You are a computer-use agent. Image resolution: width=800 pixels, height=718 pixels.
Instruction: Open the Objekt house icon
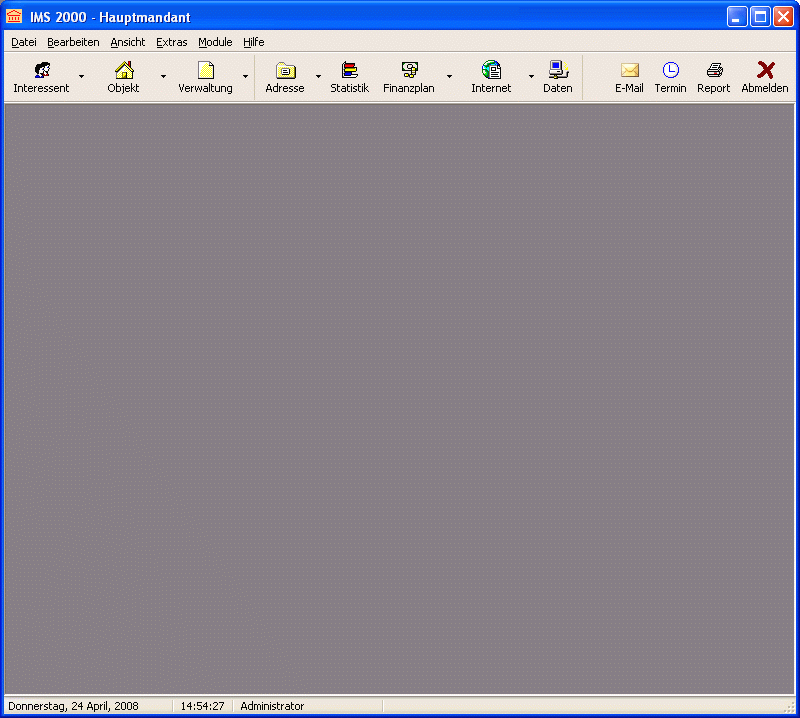124,70
